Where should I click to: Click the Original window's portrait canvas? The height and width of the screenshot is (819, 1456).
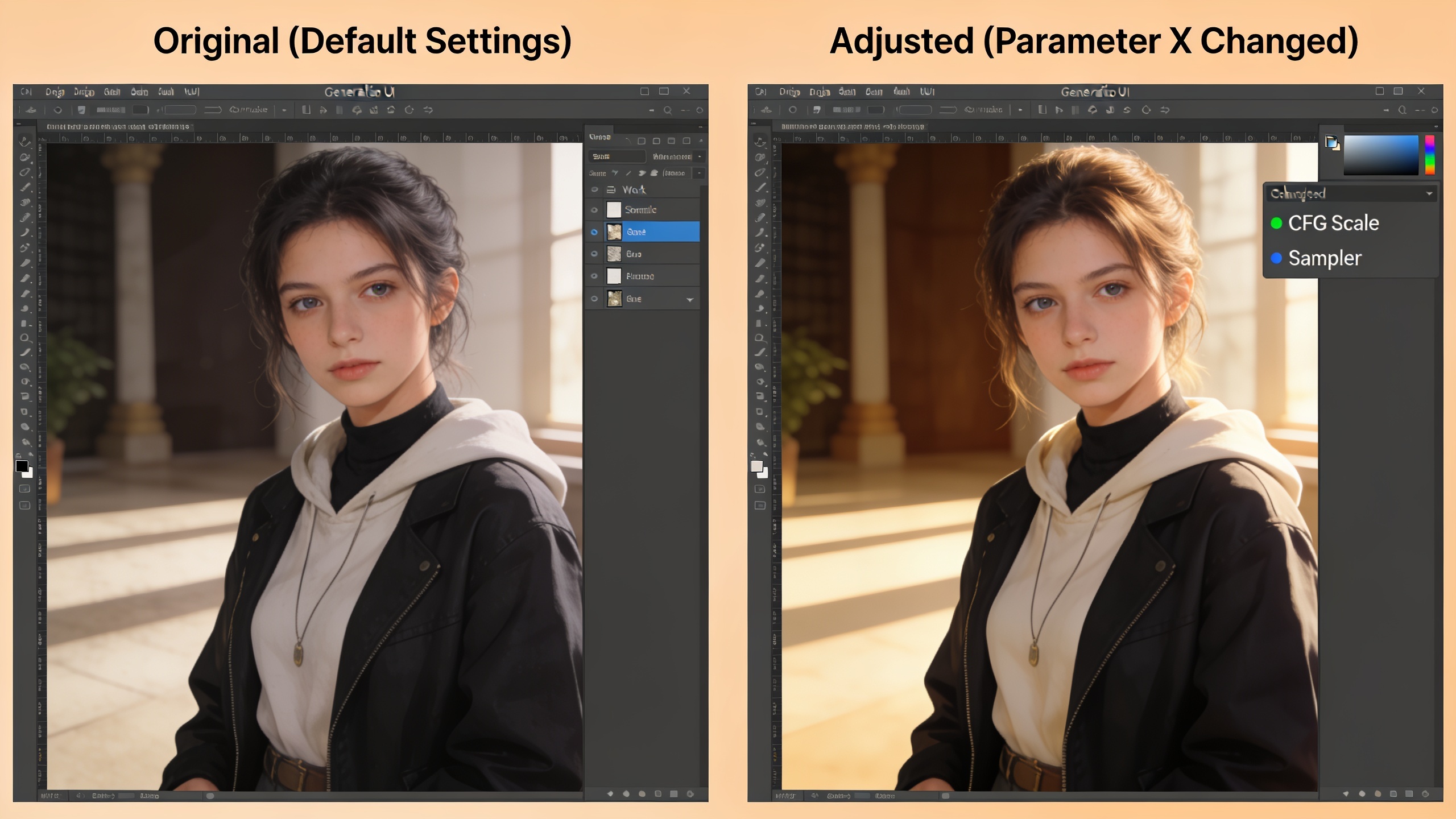point(315,466)
